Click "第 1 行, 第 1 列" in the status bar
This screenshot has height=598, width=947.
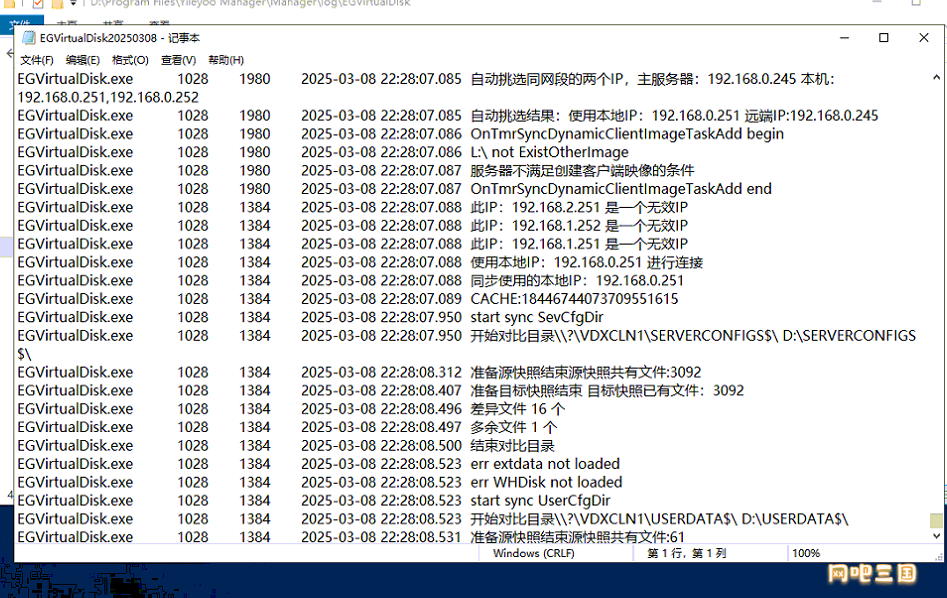[687, 553]
